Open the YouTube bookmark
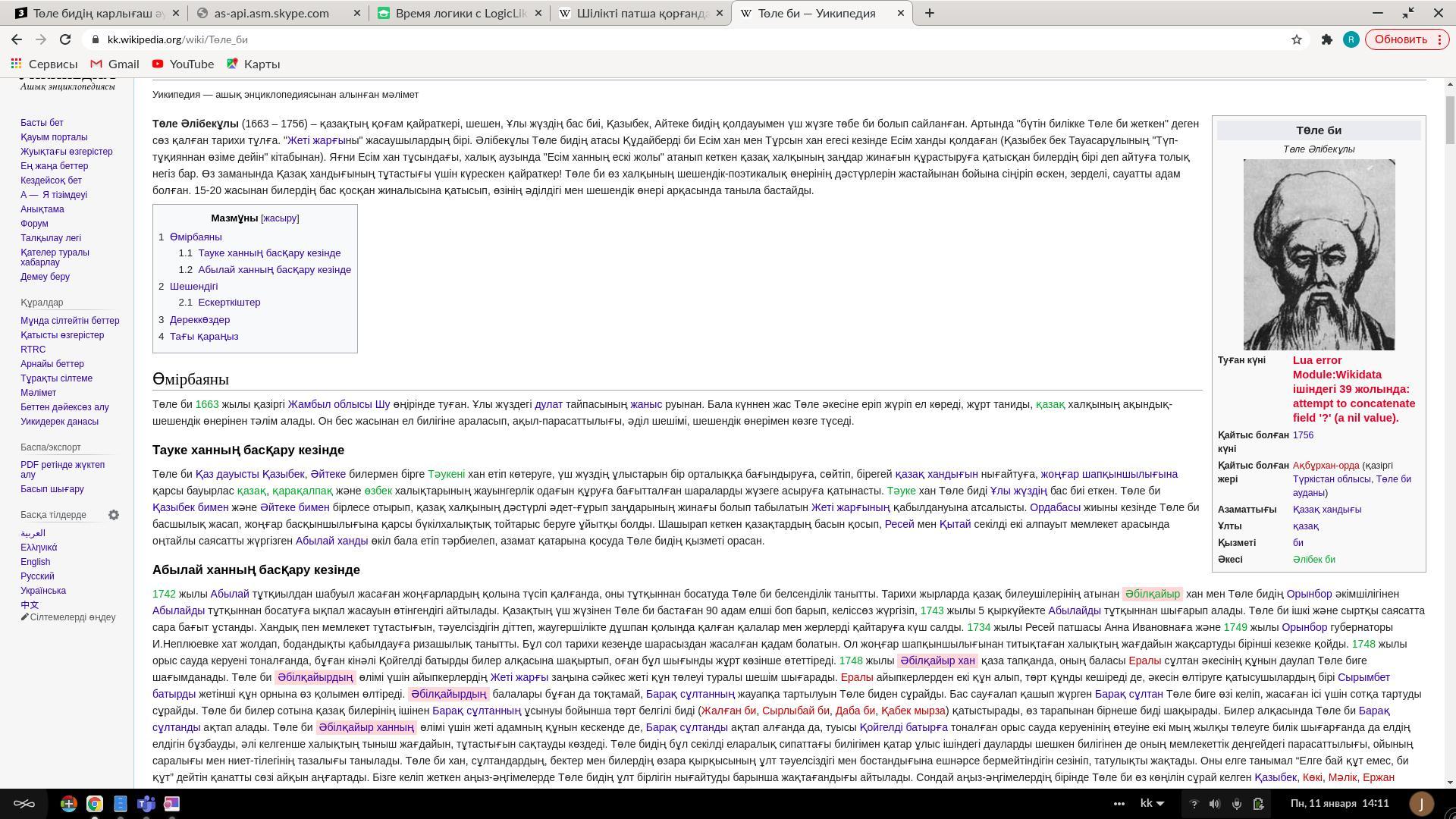 tap(183, 64)
